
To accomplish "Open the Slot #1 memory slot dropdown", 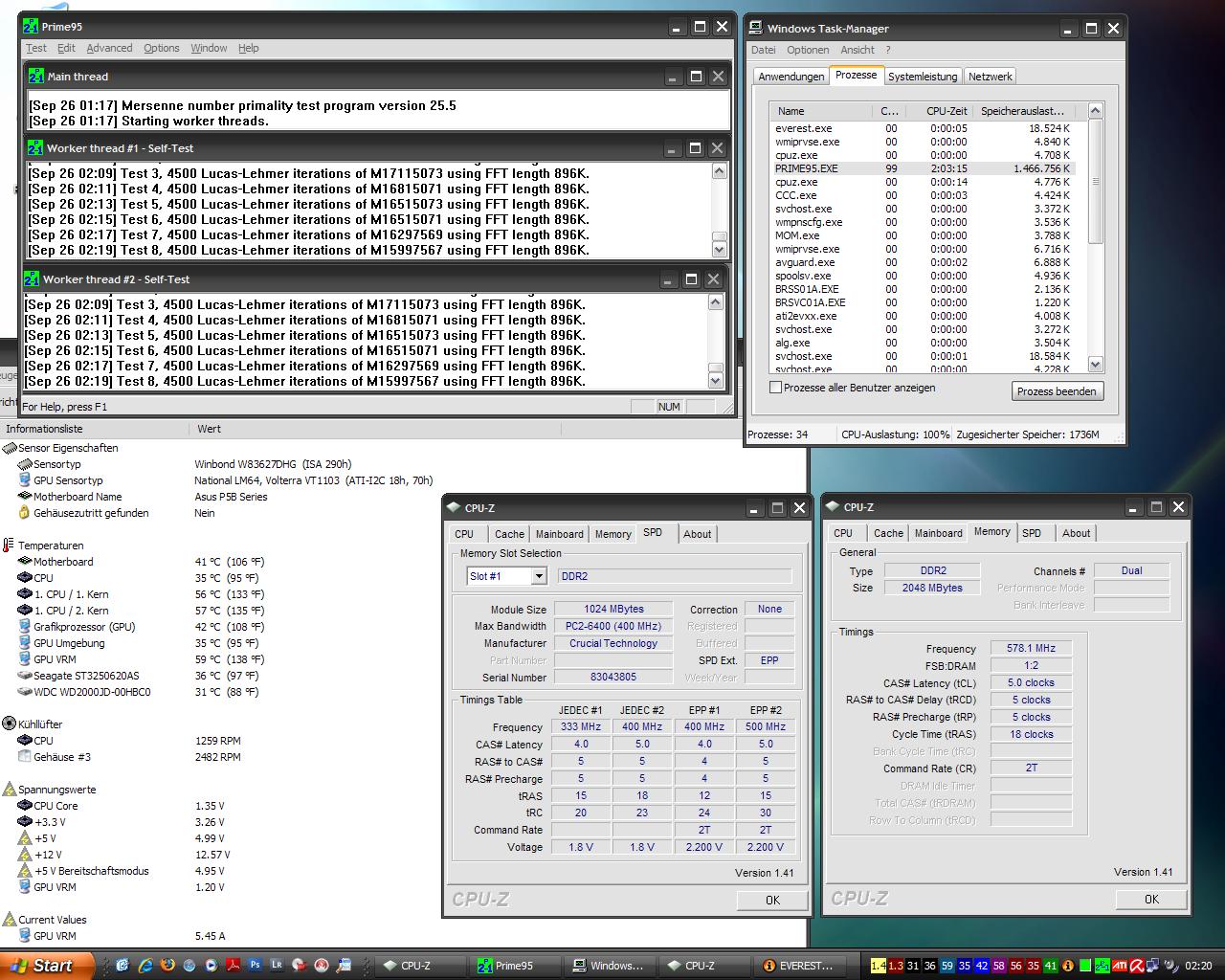I will 539,576.
